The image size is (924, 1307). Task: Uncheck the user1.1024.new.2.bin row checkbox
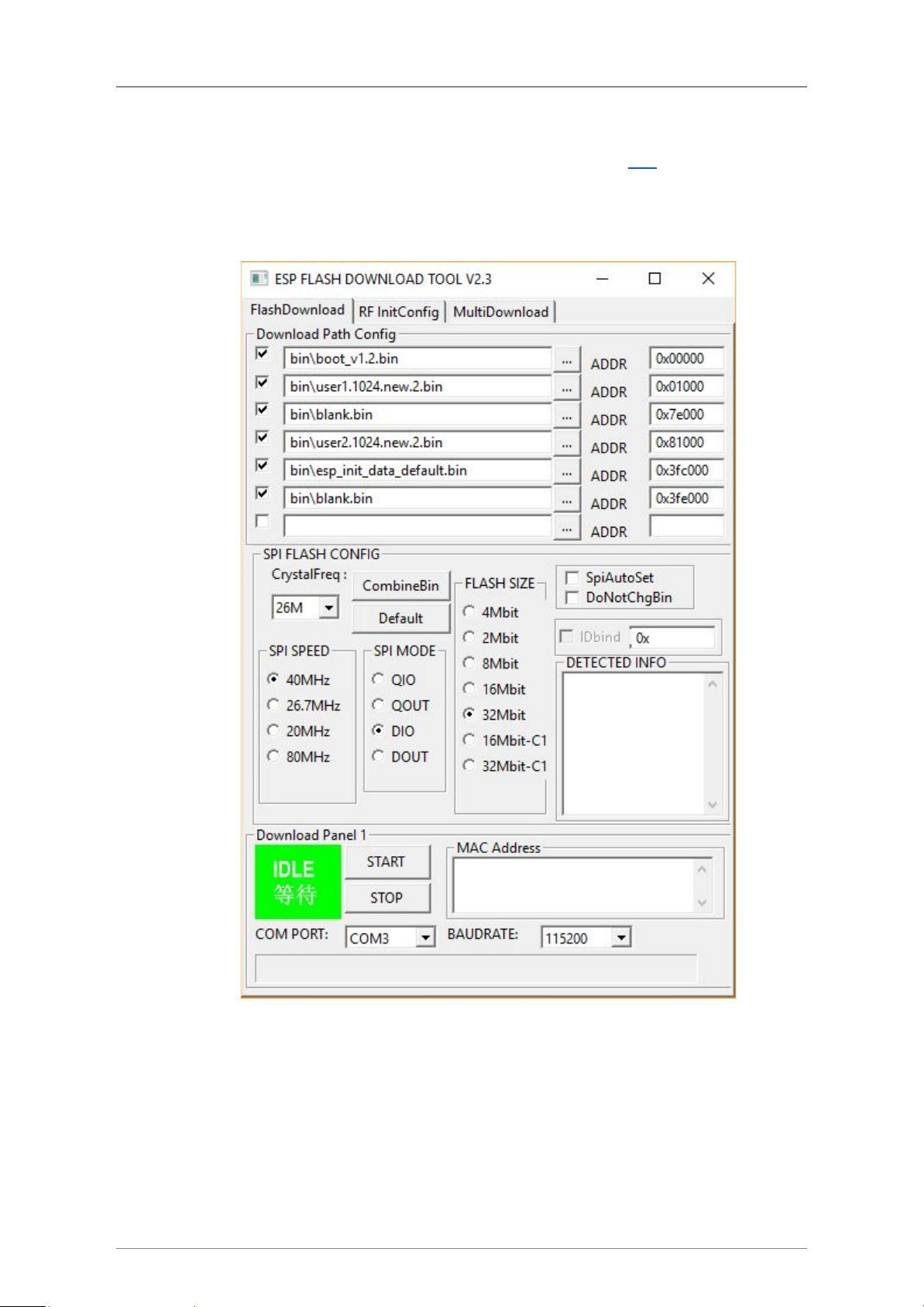tap(263, 382)
